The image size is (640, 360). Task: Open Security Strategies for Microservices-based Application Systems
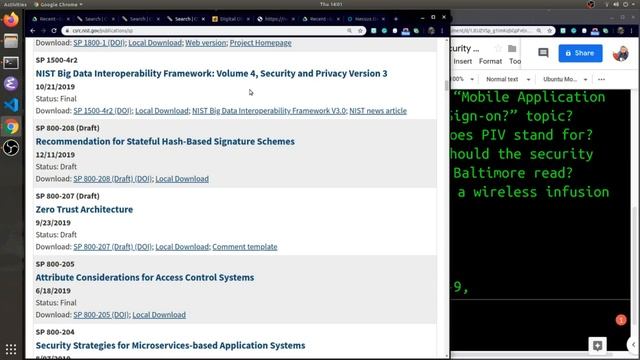click(x=170, y=346)
